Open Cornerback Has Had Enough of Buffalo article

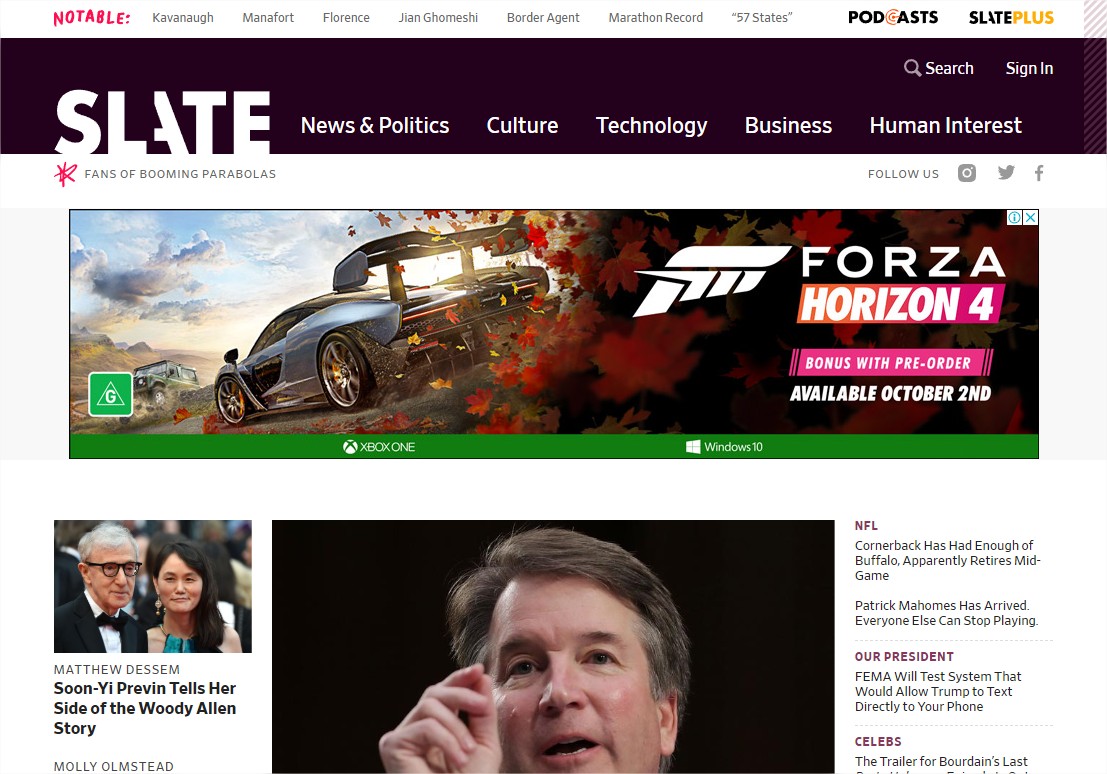947,560
